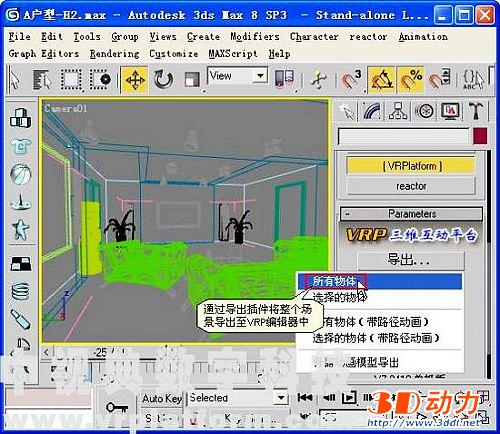The image size is (500, 434).
Task: Click reactor Deforming Mesh Collection icon
Action: (21, 229)
